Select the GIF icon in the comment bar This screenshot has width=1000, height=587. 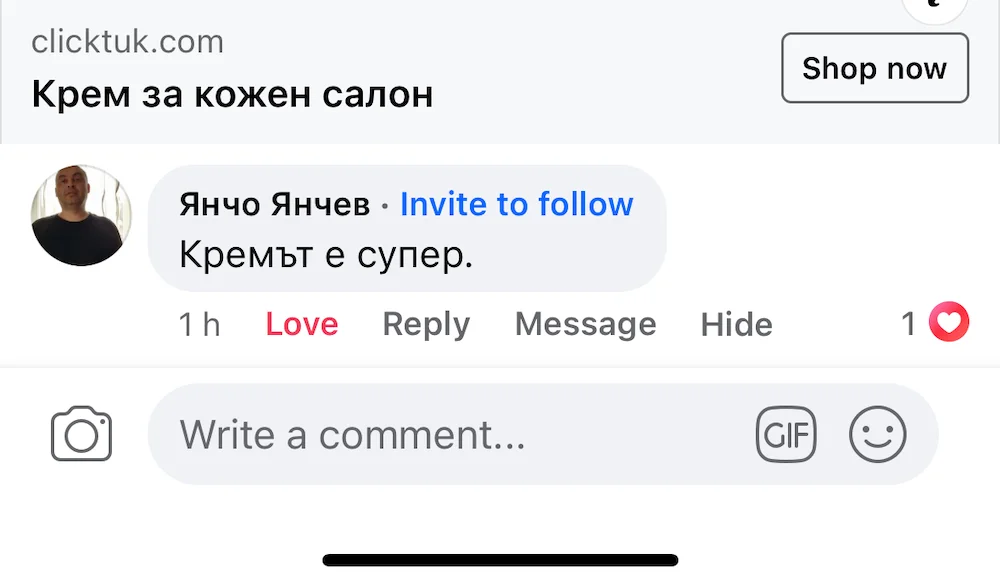786,434
